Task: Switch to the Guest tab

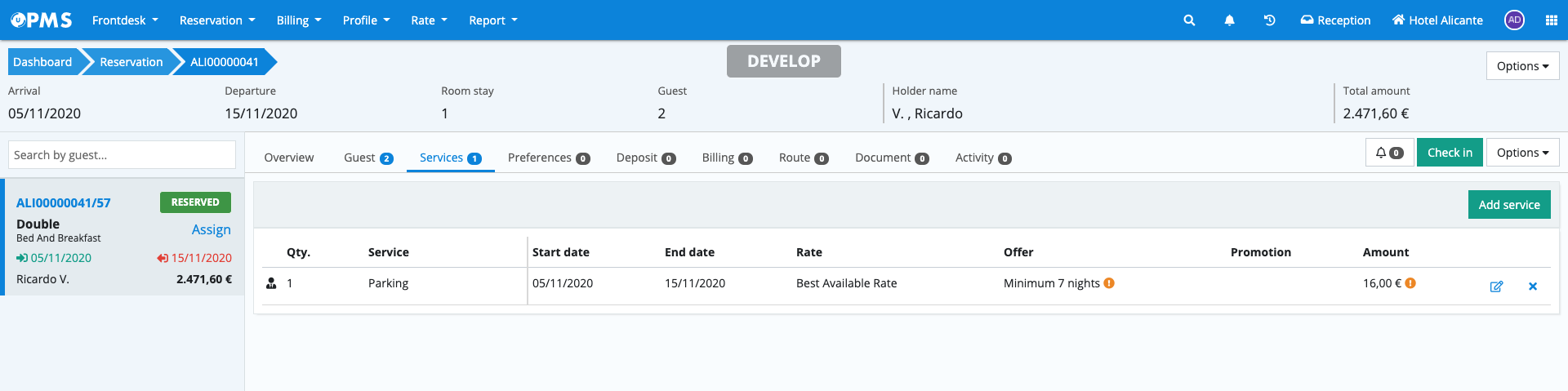Action: (367, 158)
